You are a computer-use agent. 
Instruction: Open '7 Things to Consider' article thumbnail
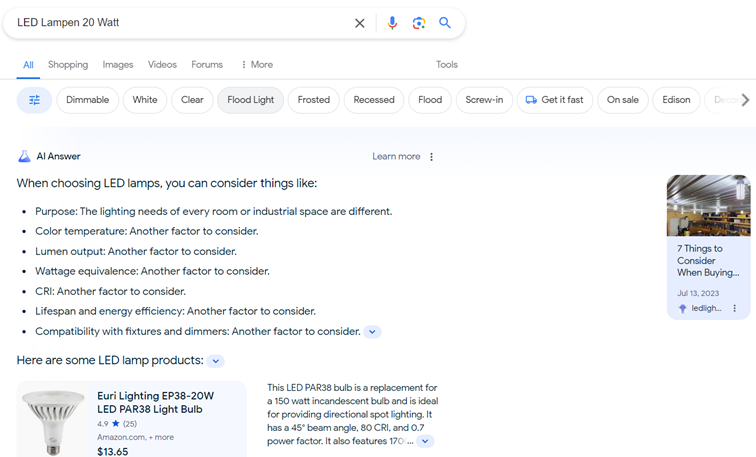(x=708, y=205)
